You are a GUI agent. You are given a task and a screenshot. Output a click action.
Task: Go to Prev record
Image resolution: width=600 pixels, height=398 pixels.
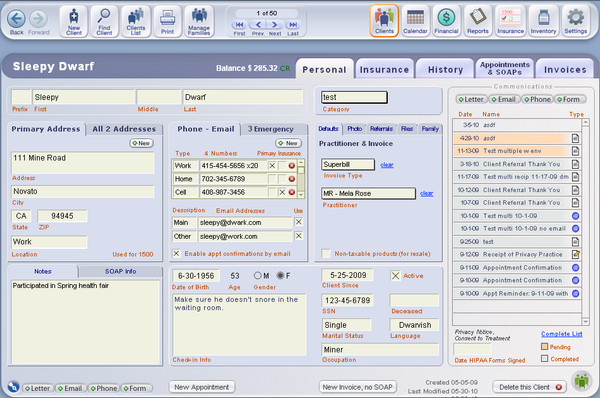(258, 25)
